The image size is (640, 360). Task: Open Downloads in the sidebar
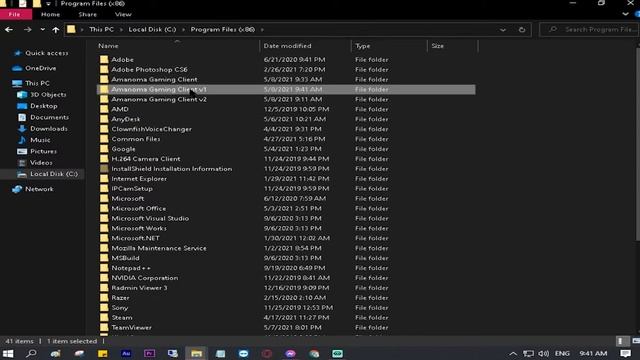[43, 129]
